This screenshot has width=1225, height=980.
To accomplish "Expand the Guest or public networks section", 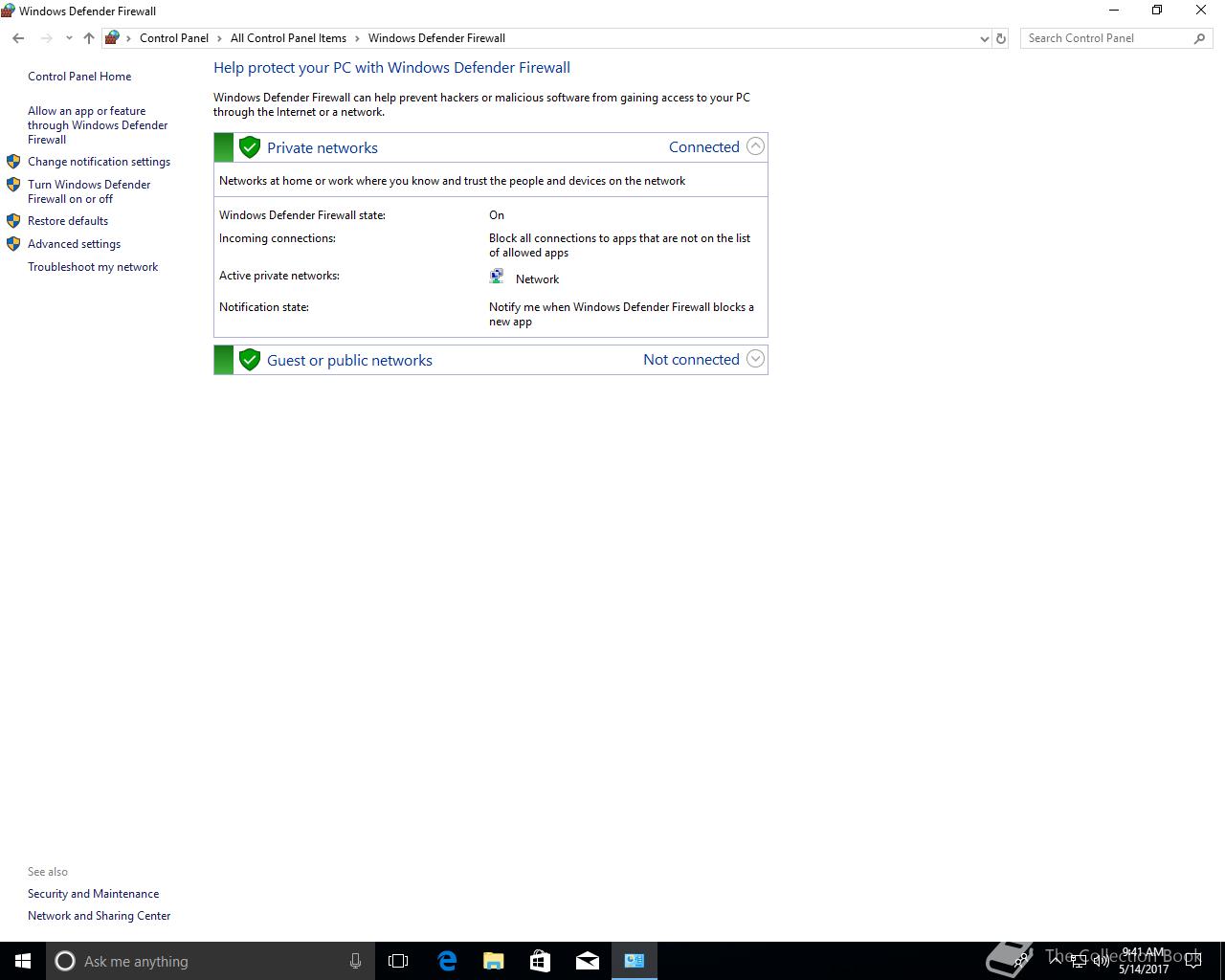I will (755, 359).
